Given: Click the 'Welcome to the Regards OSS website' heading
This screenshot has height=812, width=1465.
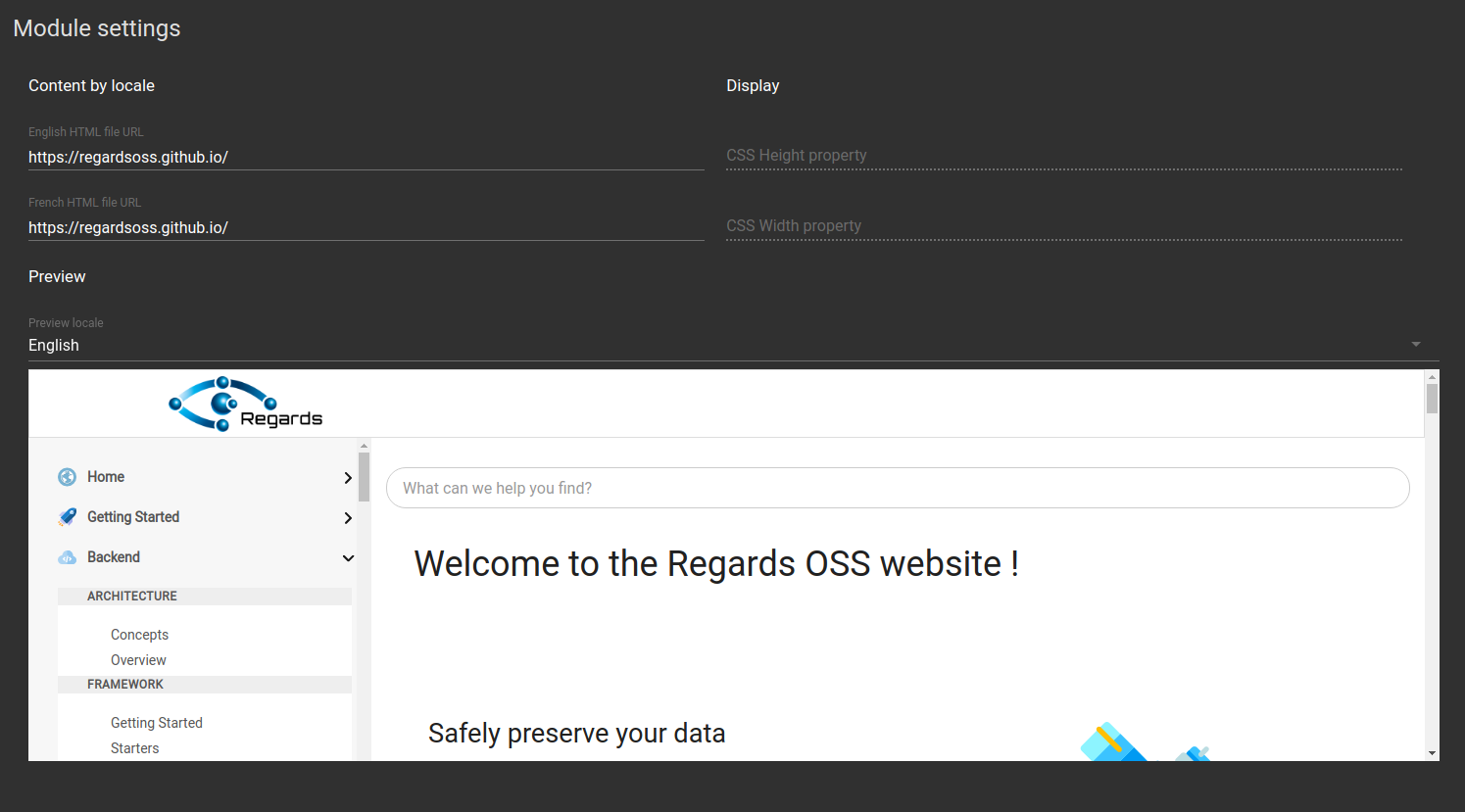Looking at the screenshot, I should pos(716,564).
